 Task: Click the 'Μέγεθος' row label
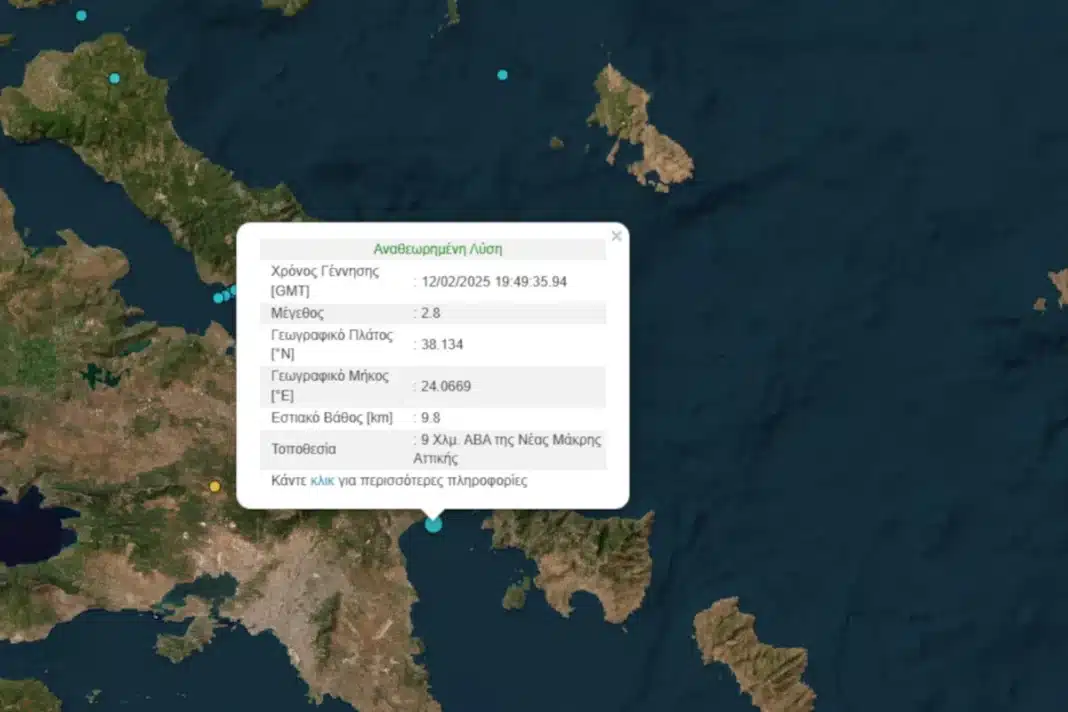tap(297, 313)
